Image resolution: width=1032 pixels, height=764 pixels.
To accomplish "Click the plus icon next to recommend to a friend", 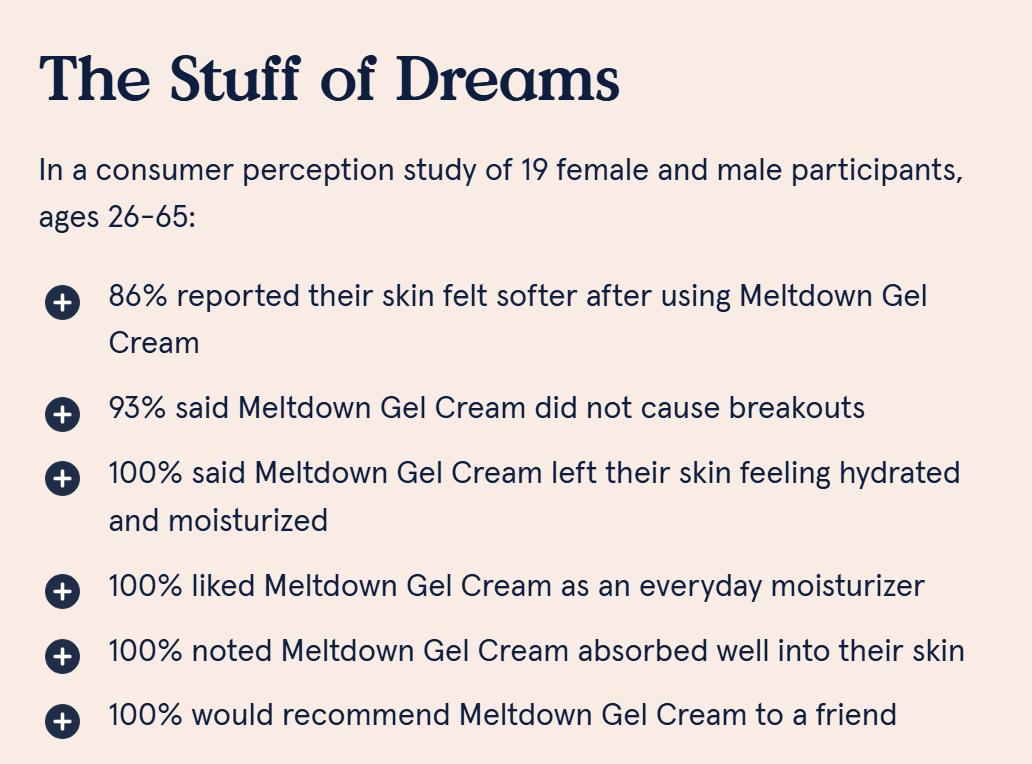I will click(62, 720).
